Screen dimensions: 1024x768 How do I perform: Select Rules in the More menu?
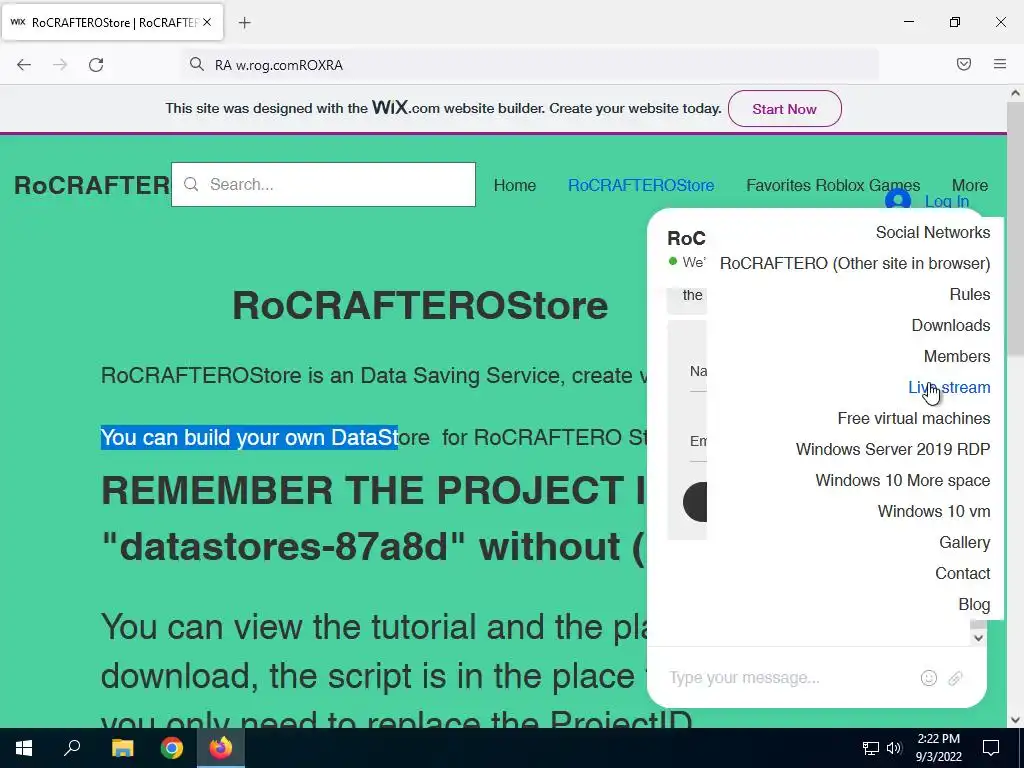pyautogui.click(x=970, y=295)
